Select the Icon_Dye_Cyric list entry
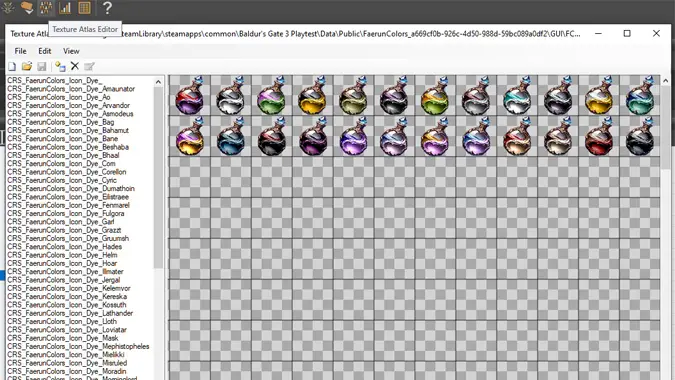 point(62,180)
